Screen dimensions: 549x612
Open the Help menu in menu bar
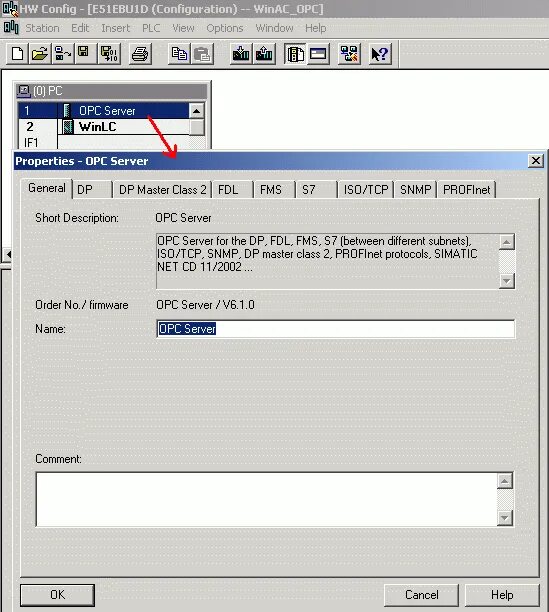coord(315,28)
